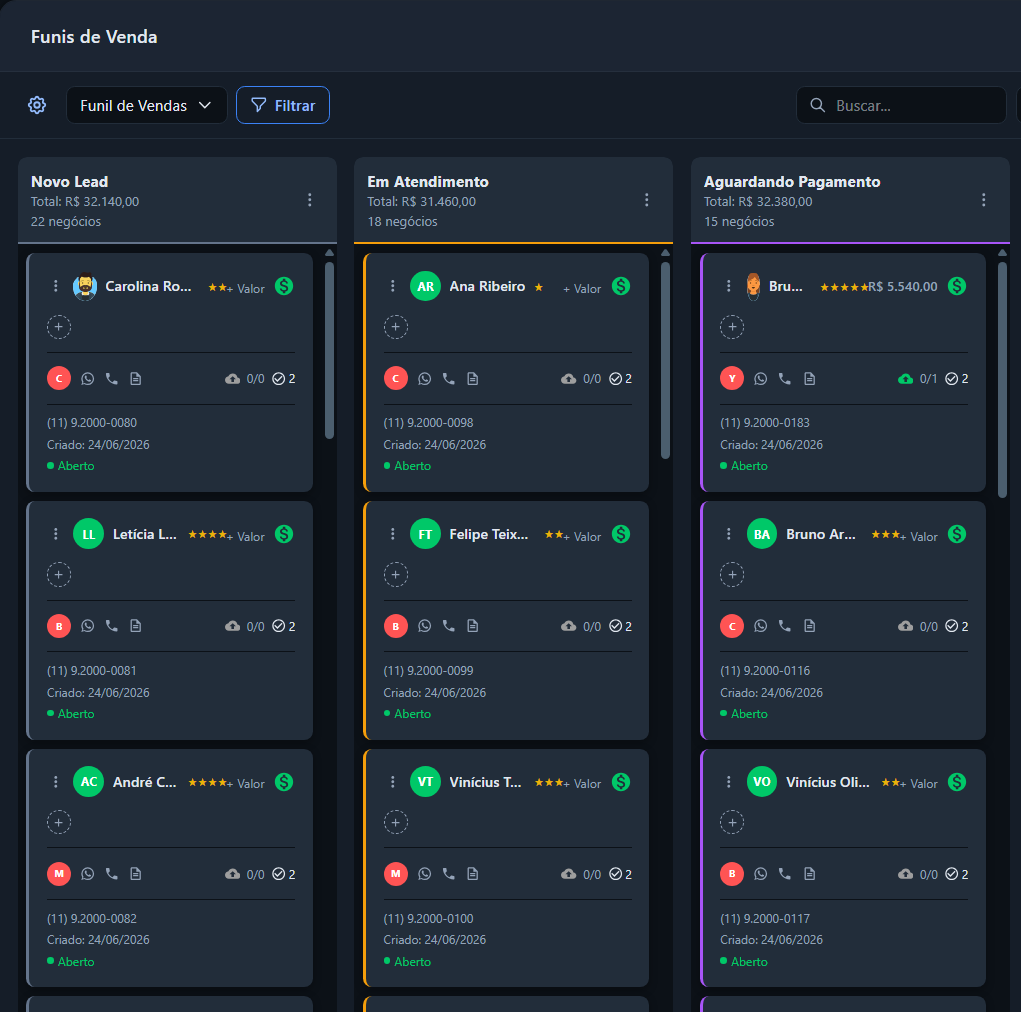Open WhatsApp for Felipe Teix... card
Screen dimensions: 1021x1012
(x=425, y=626)
